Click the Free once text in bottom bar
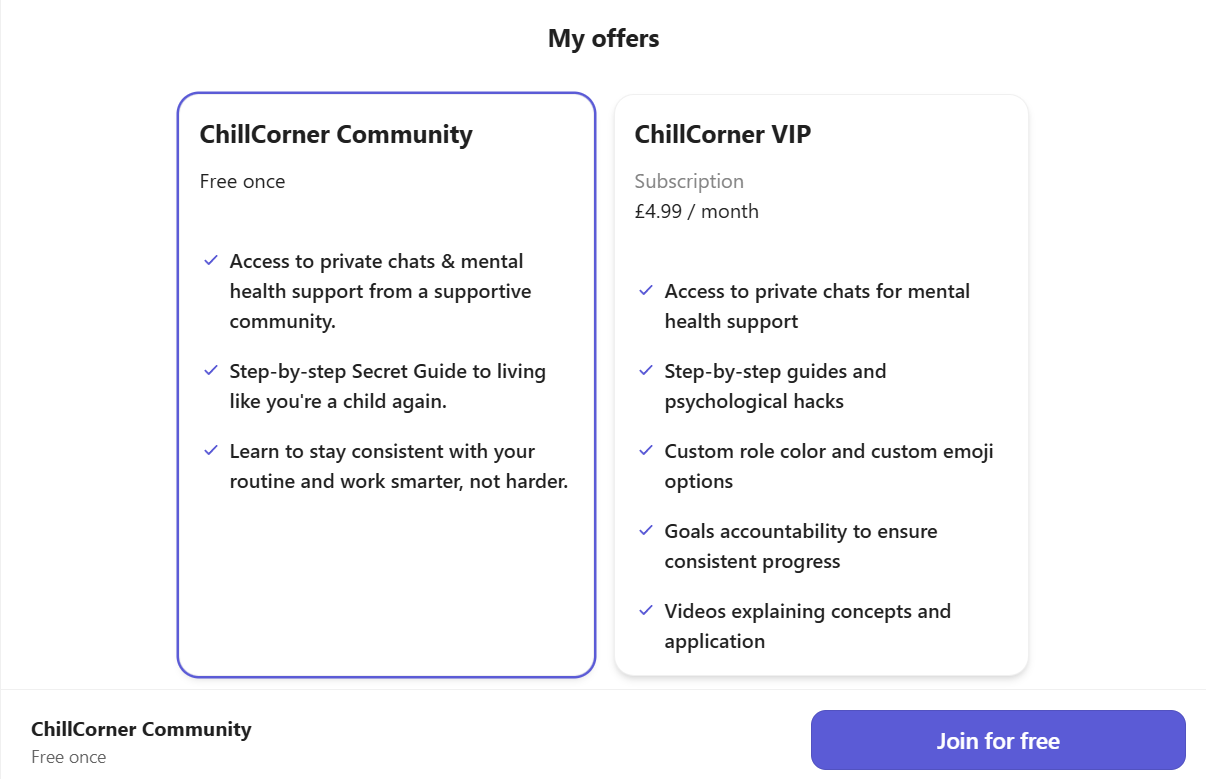1206x779 pixels. pos(68,757)
